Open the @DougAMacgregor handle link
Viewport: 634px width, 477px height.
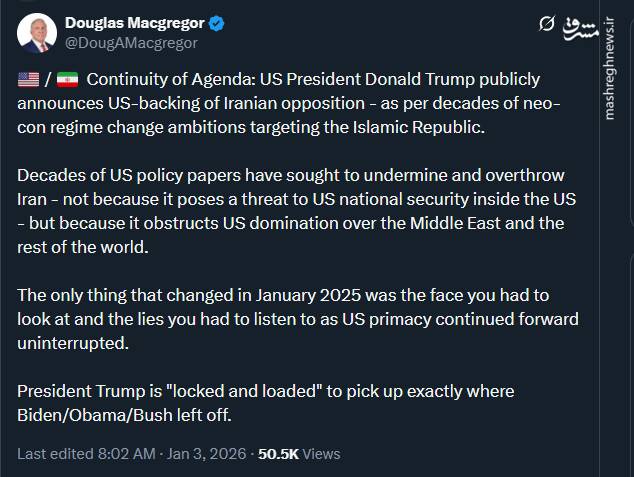click(131, 43)
